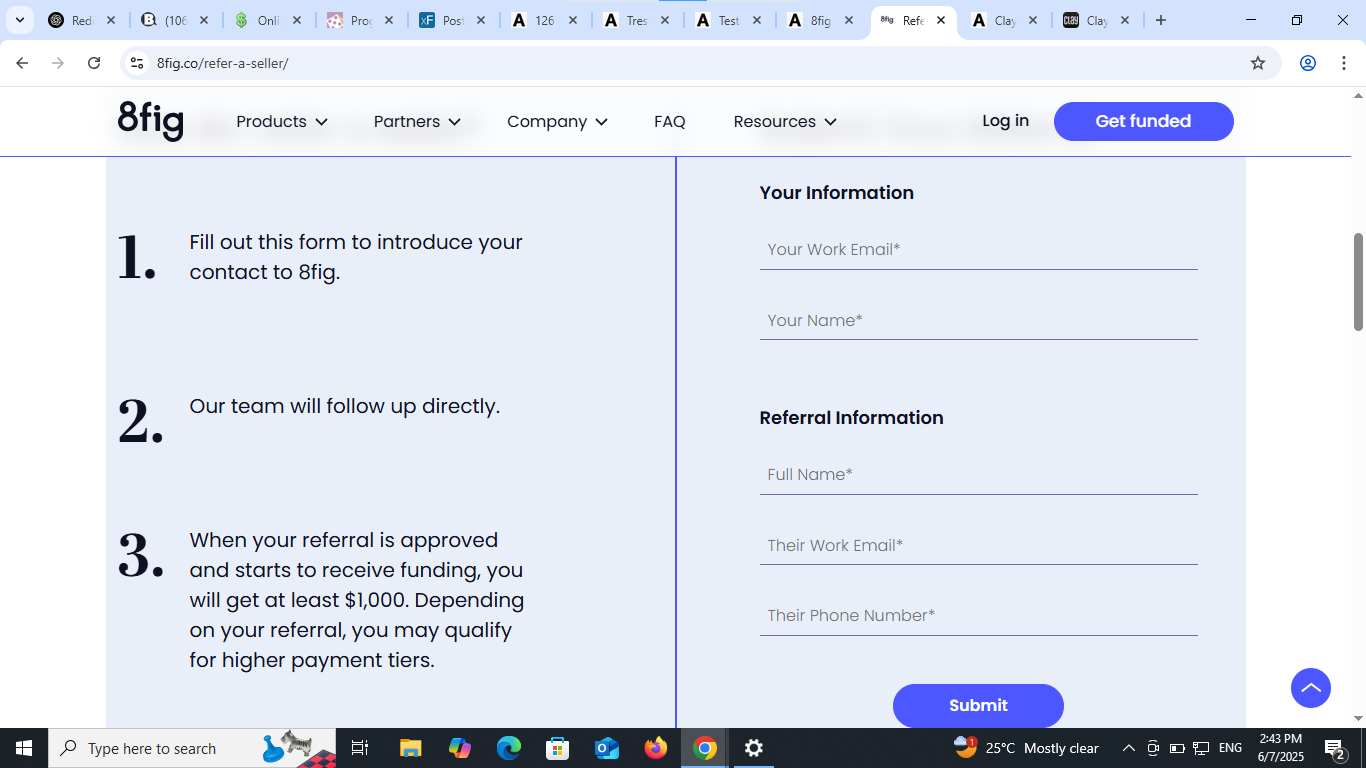Click the "Your Information" heading
The image size is (1366, 768).
836,193
